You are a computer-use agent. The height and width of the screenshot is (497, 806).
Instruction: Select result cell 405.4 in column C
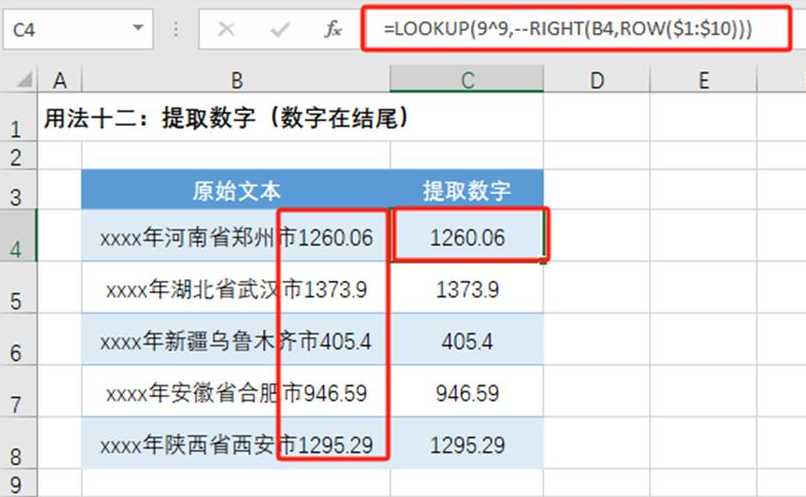point(467,340)
